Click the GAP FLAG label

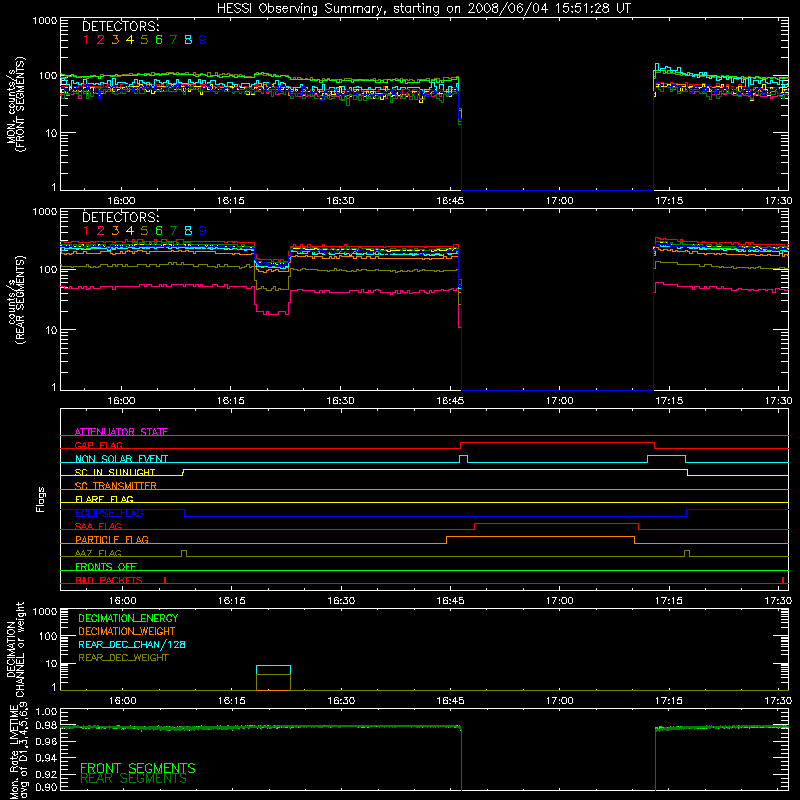(x=98, y=445)
